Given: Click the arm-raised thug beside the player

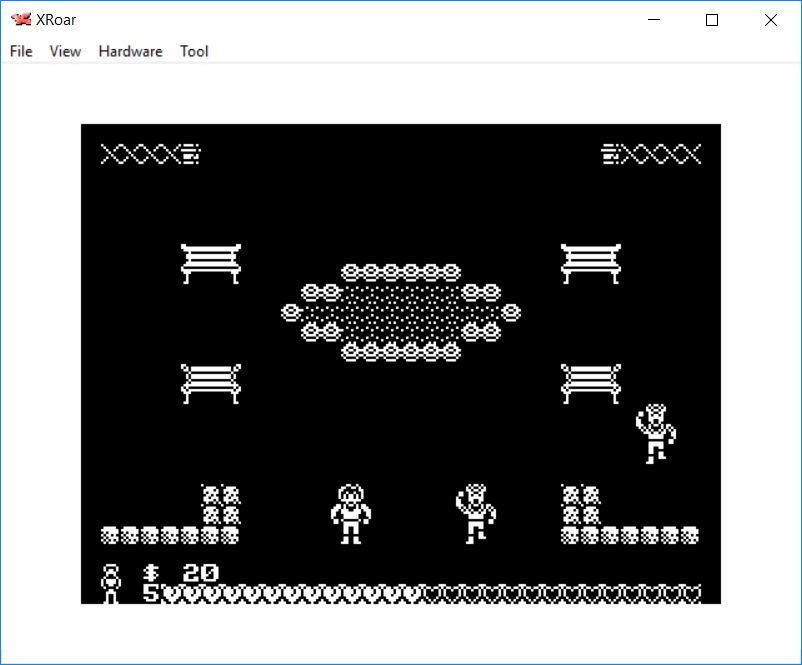Looking at the screenshot, I should [x=476, y=513].
